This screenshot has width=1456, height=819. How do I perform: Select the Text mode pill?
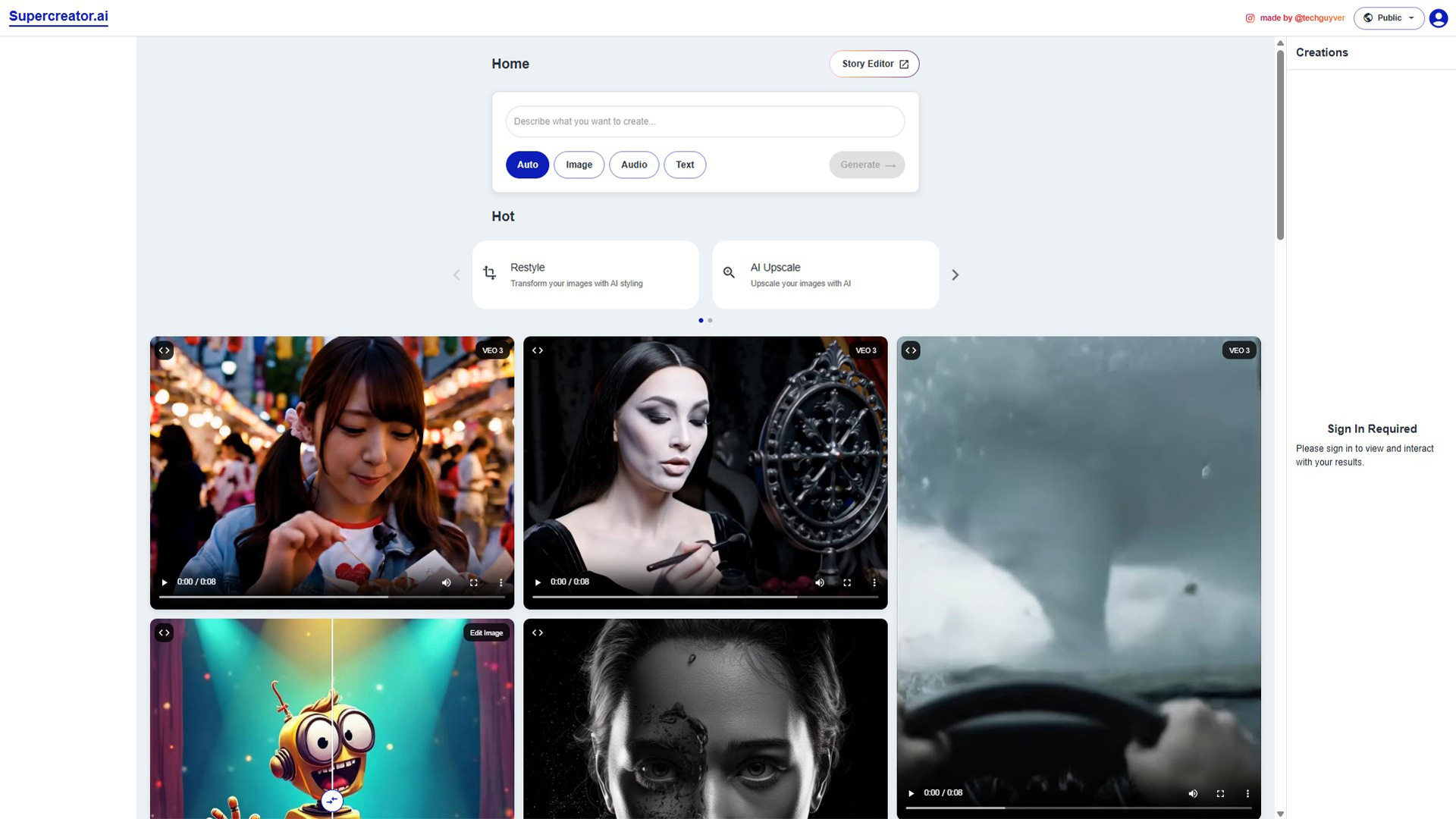point(685,165)
